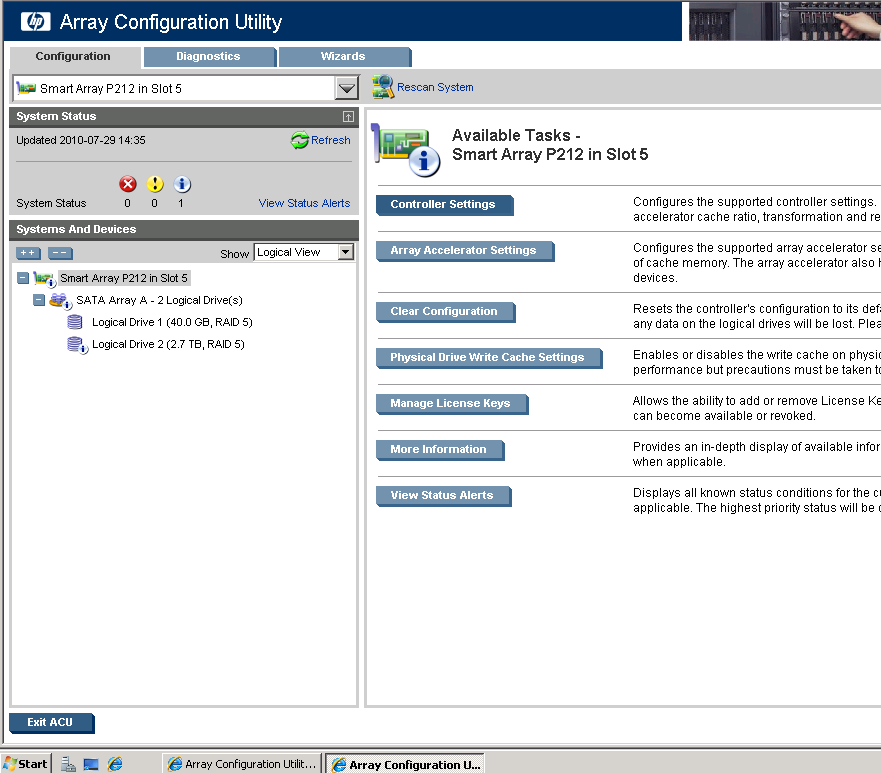Viewport: 881px width, 773px height.
Task: Click the Rescan System magnifier icon
Action: (x=383, y=87)
